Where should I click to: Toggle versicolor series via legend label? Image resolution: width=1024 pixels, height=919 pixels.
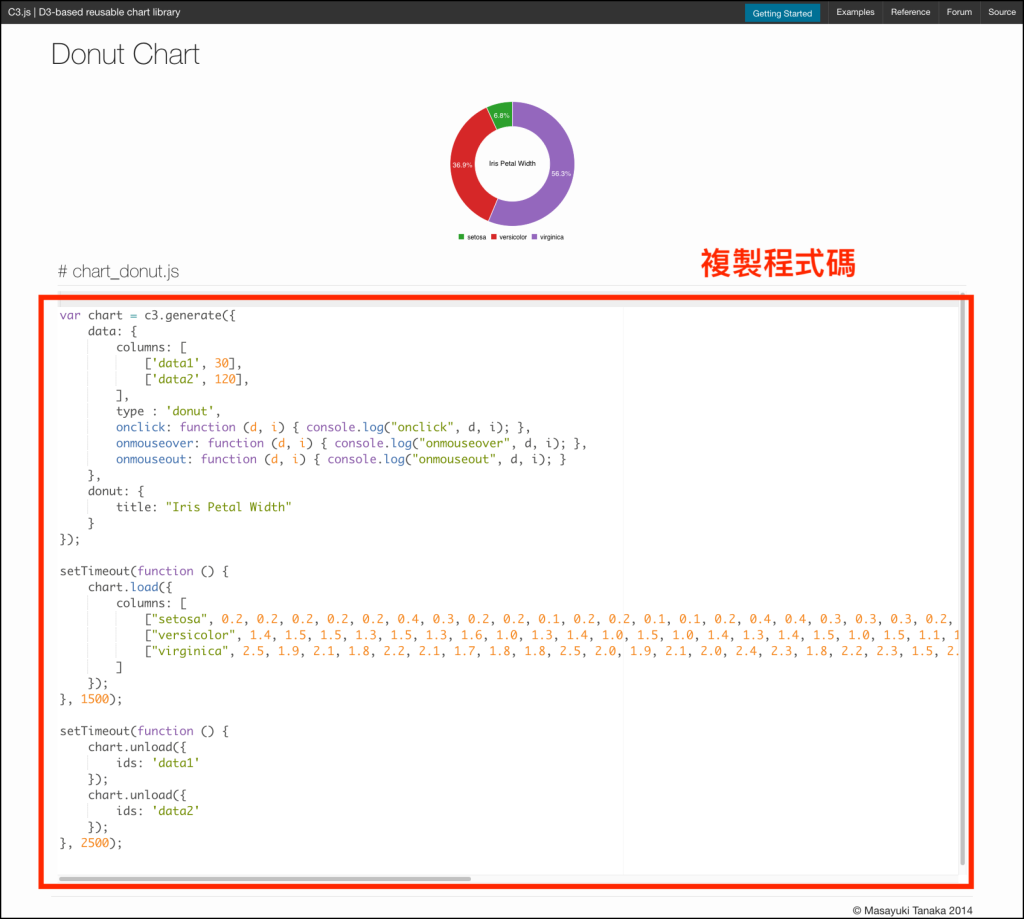click(x=513, y=237)
